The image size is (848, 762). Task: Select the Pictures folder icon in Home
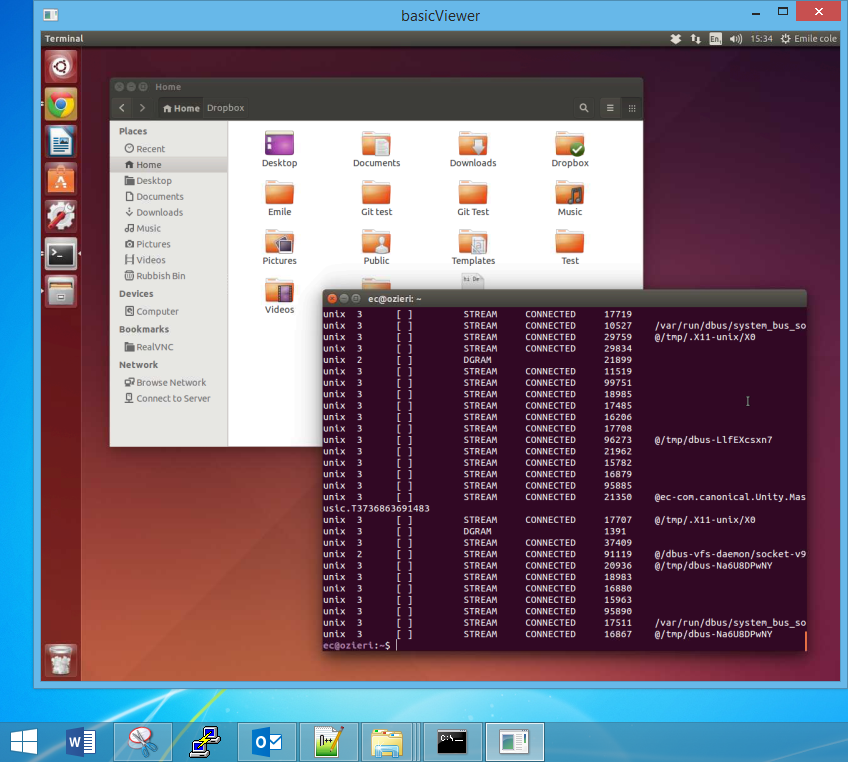pos(279,247)
